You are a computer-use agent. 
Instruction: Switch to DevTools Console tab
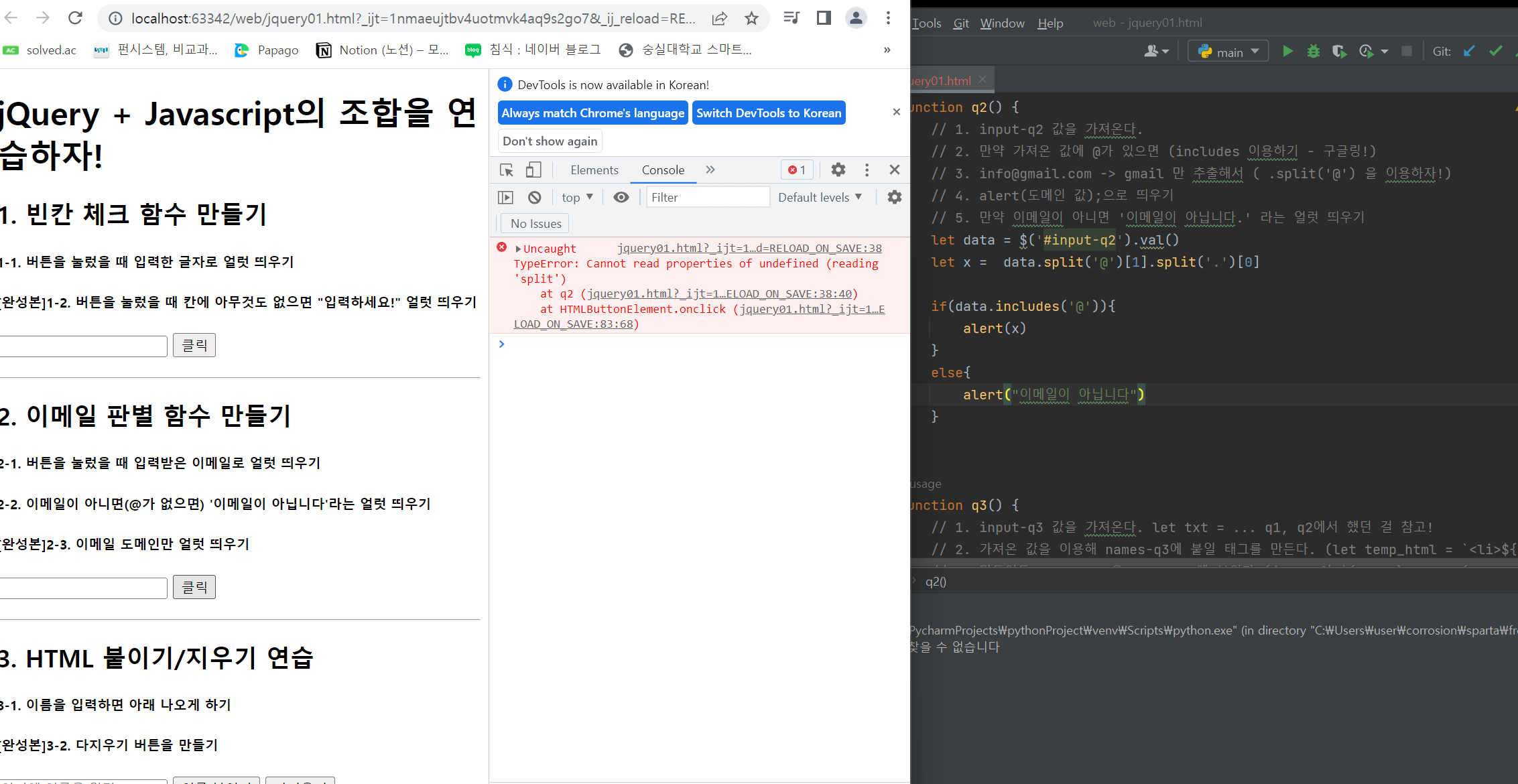click(663, 170)
